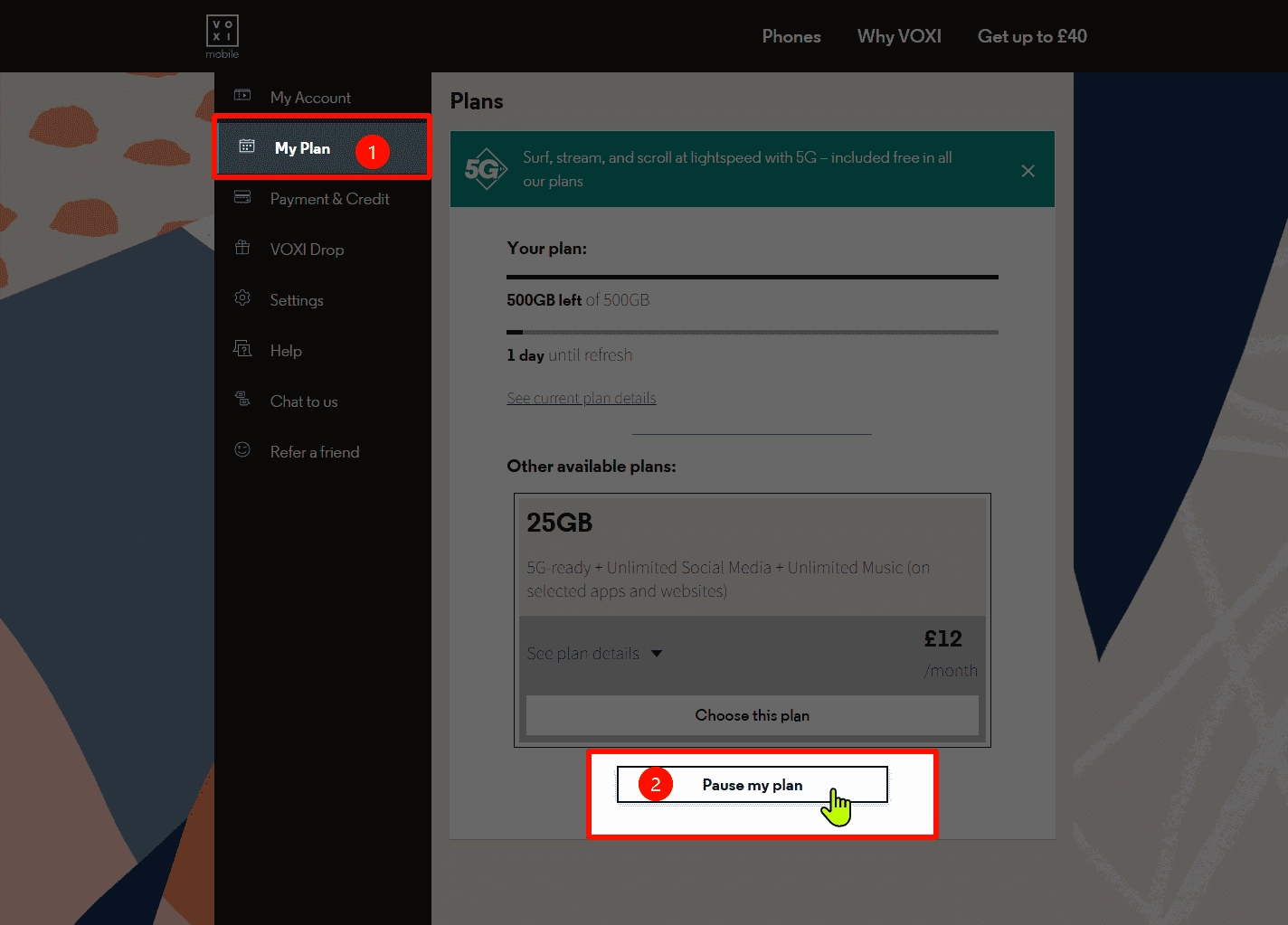Click the My Account sidebar icon
The image size is (1288, 925).
(x=242, y=95)
